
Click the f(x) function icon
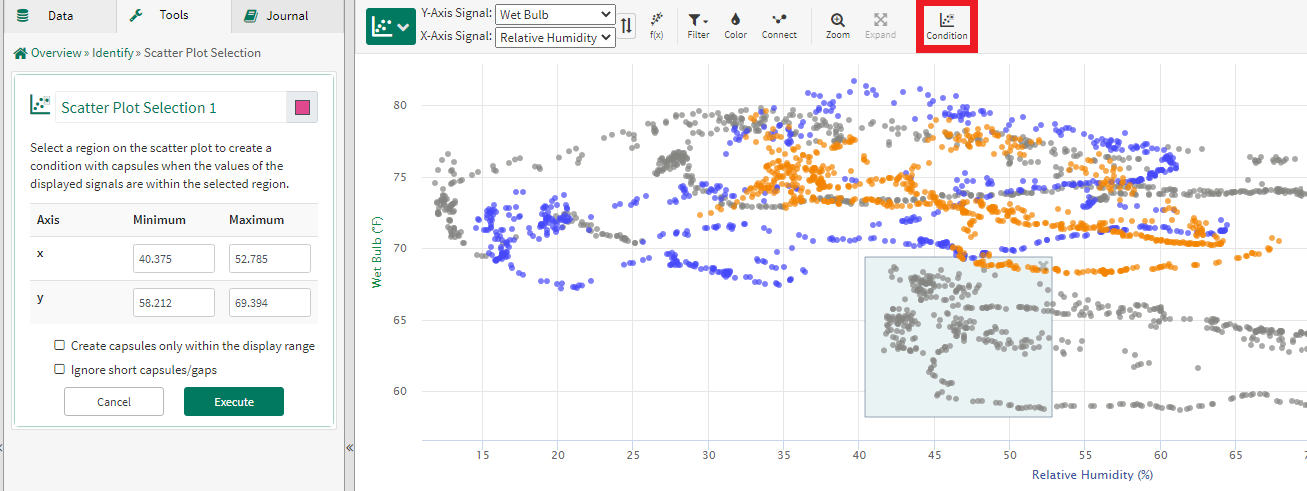(x=657, y=26)
